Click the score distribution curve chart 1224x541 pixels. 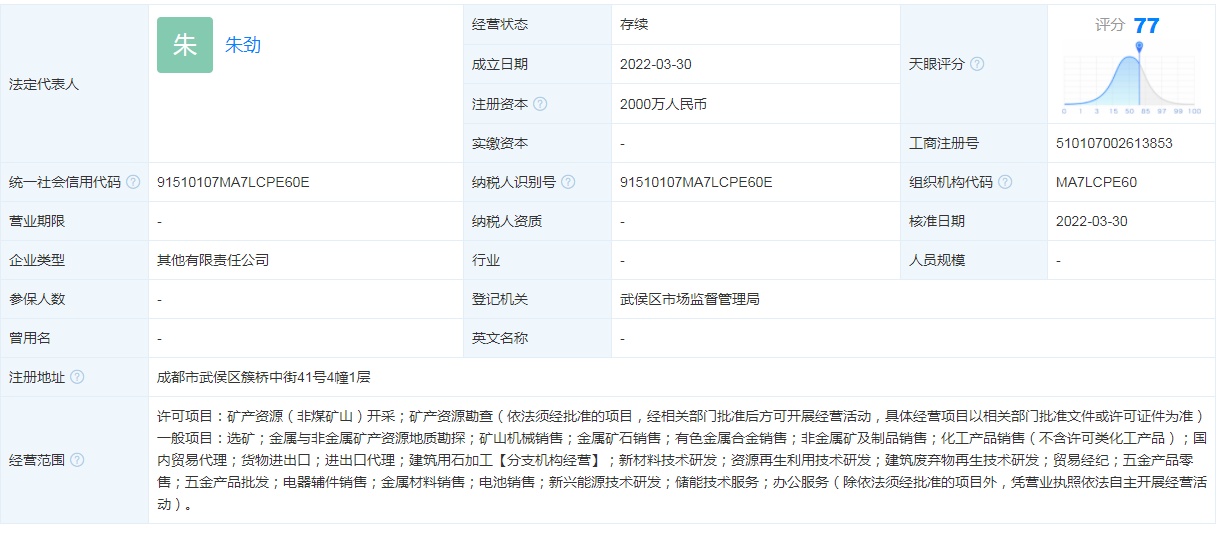1120,85
